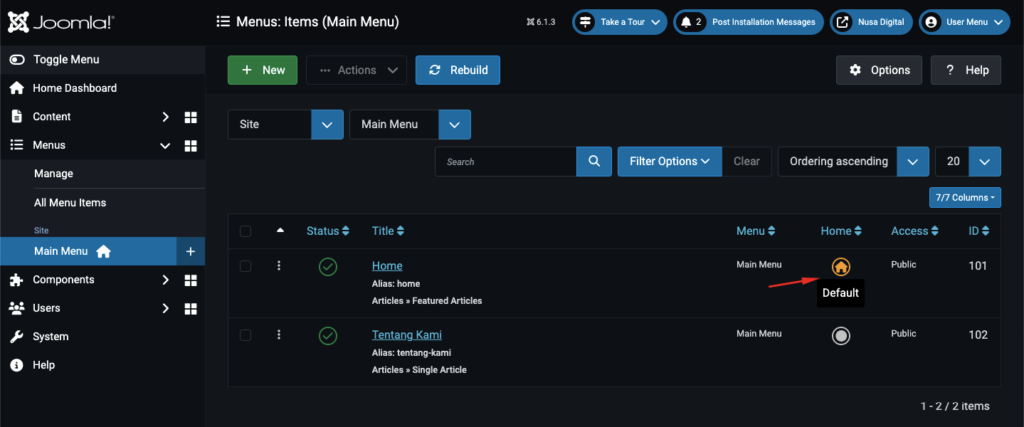The height and width of the screenshot is (427, 1024).
Task: Check the checkbox for Tentang Kami row
Action: click(246, 335)
